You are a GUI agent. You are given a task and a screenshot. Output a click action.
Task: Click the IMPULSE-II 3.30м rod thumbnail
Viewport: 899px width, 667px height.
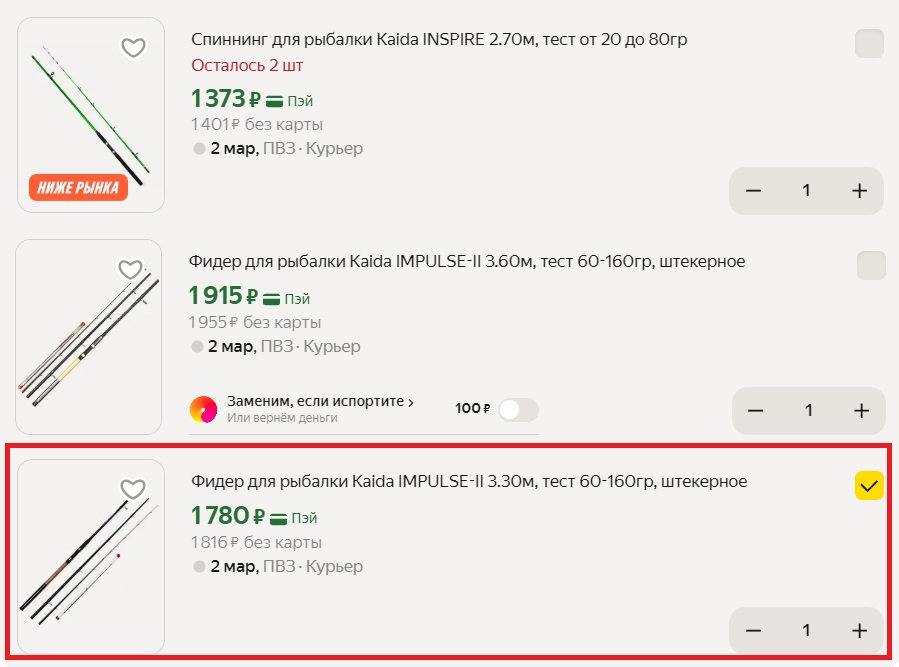[90, 555]
